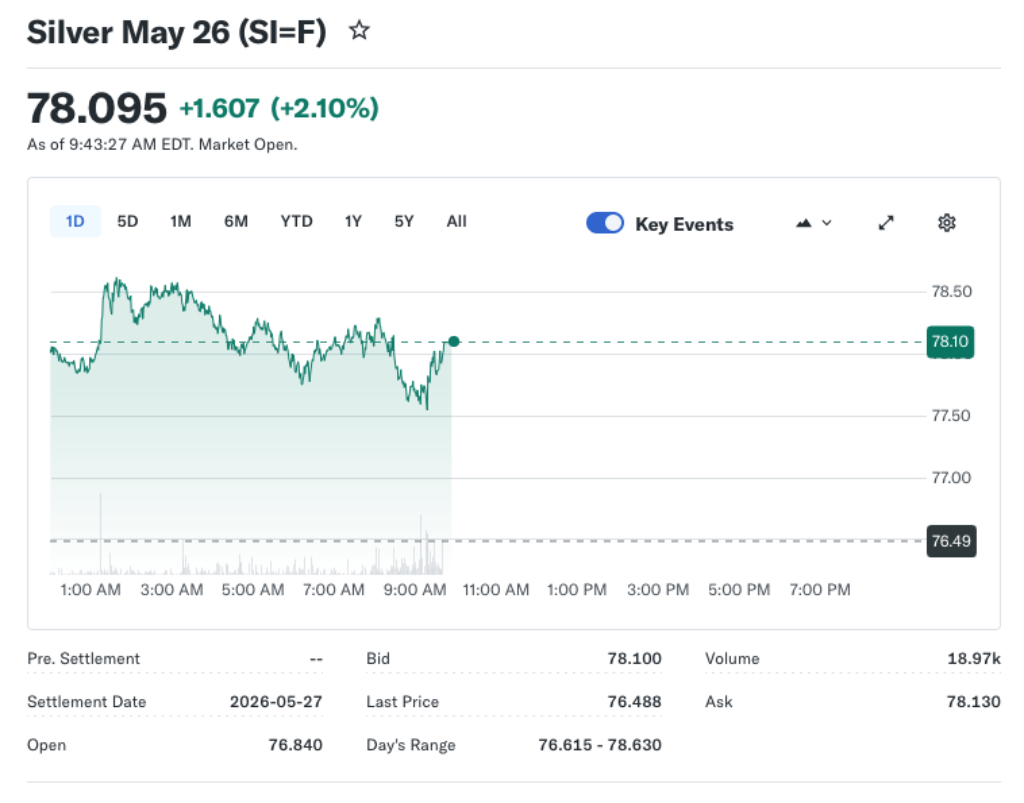Screen dimensions: 1024x803
Task: Select the 6M range tab
Action: 236,221
